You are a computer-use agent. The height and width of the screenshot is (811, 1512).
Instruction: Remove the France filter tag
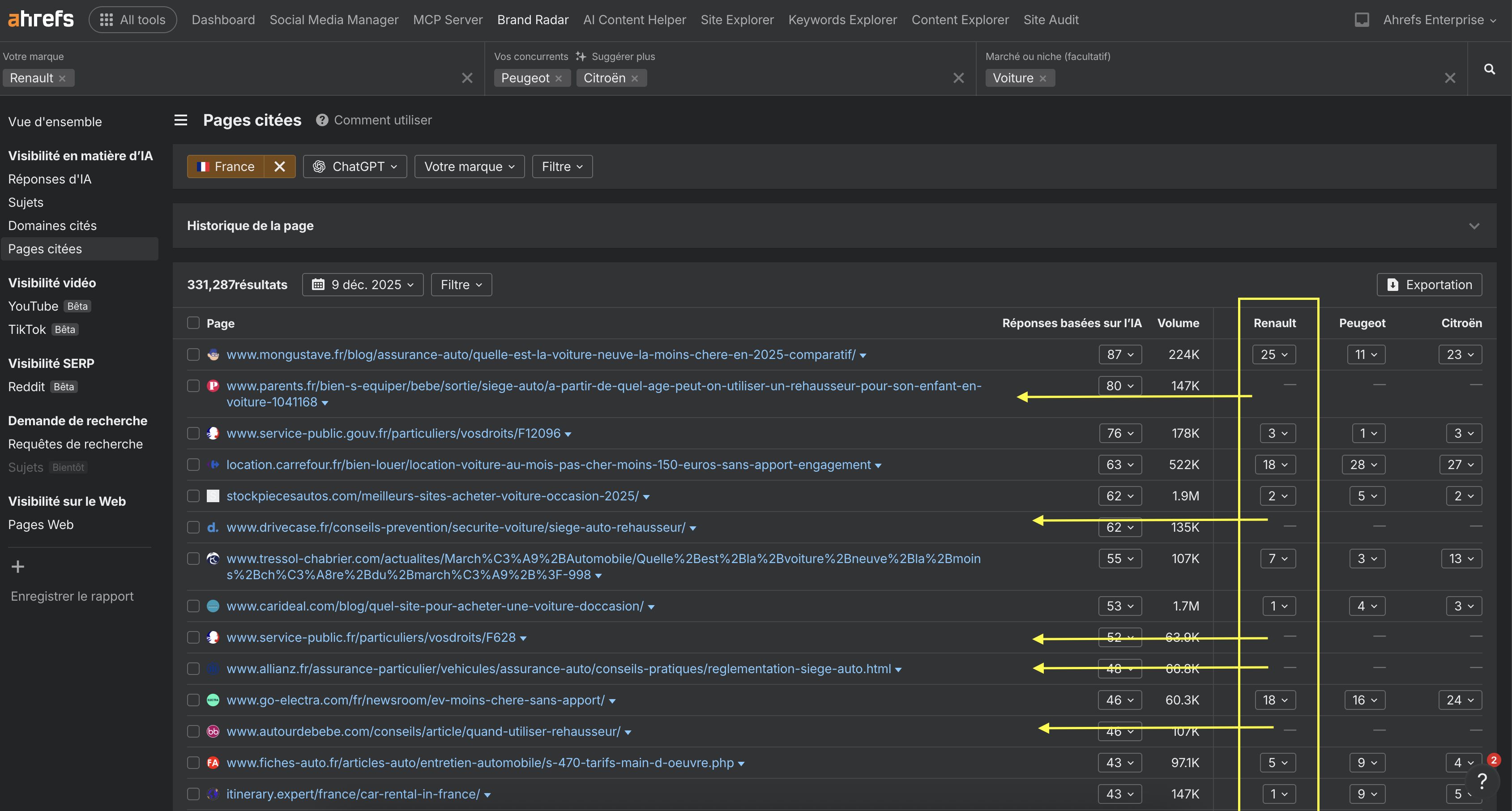click(279, 166)
